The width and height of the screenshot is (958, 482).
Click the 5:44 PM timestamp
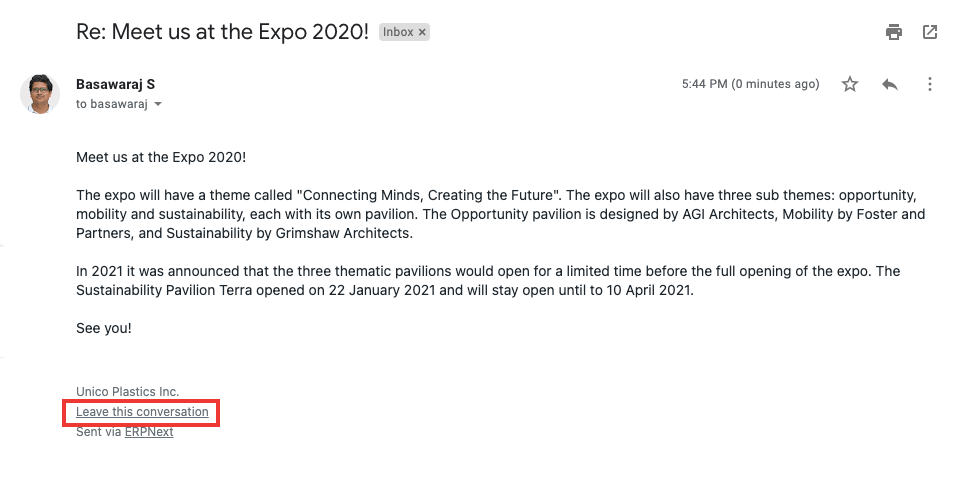coord(750,84)
